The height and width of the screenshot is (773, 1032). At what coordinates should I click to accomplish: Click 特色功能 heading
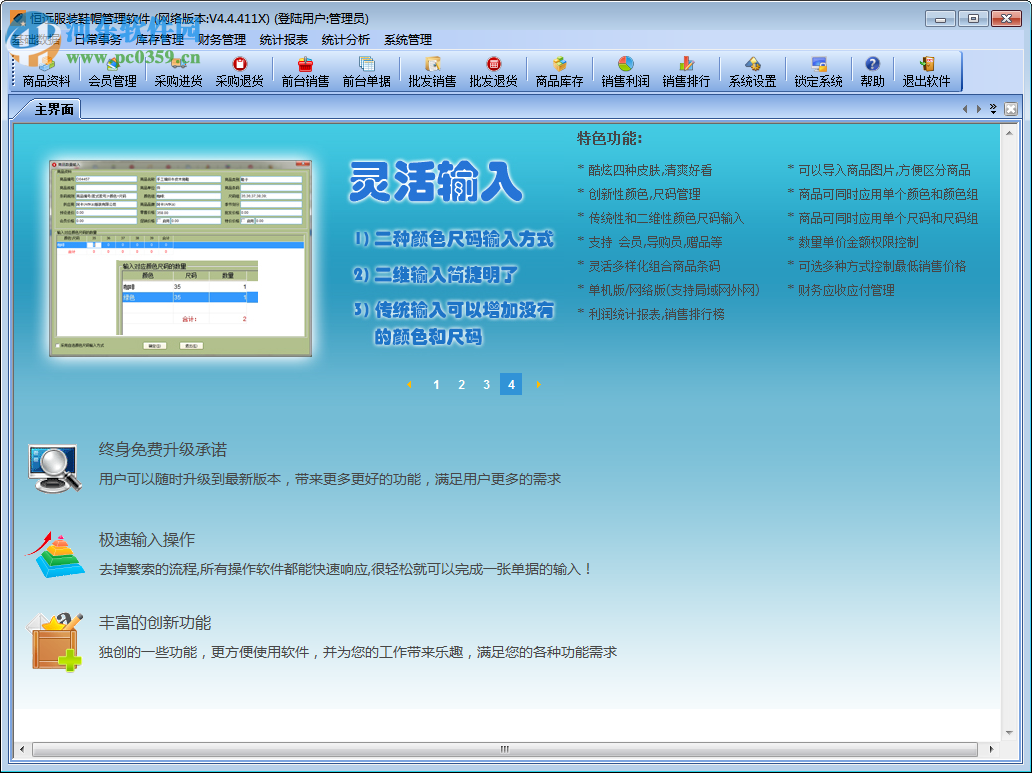609,138
